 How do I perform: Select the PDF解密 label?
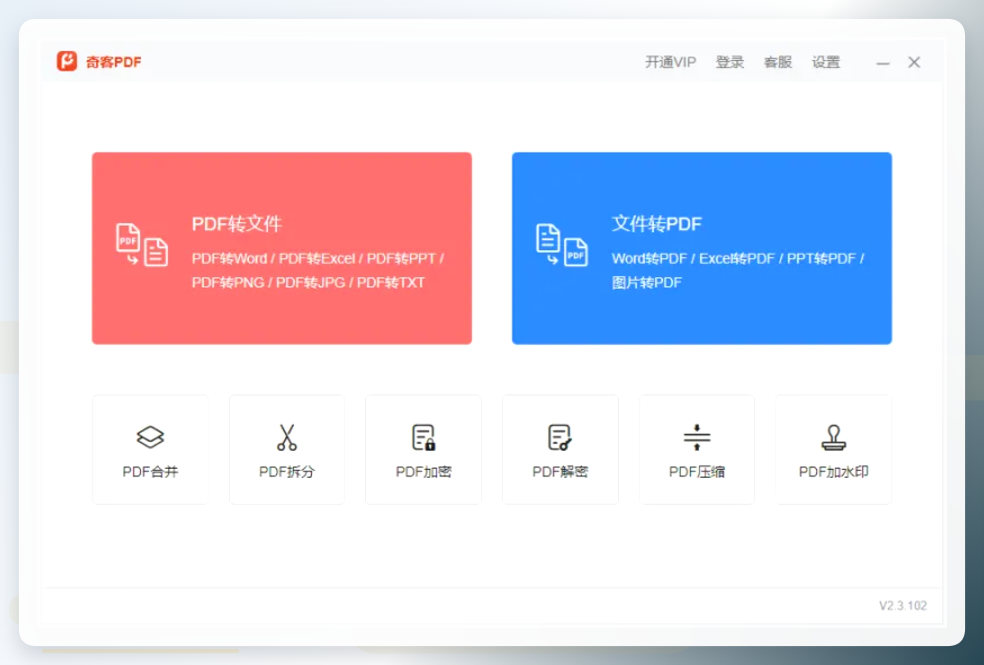tap(560, 472)
